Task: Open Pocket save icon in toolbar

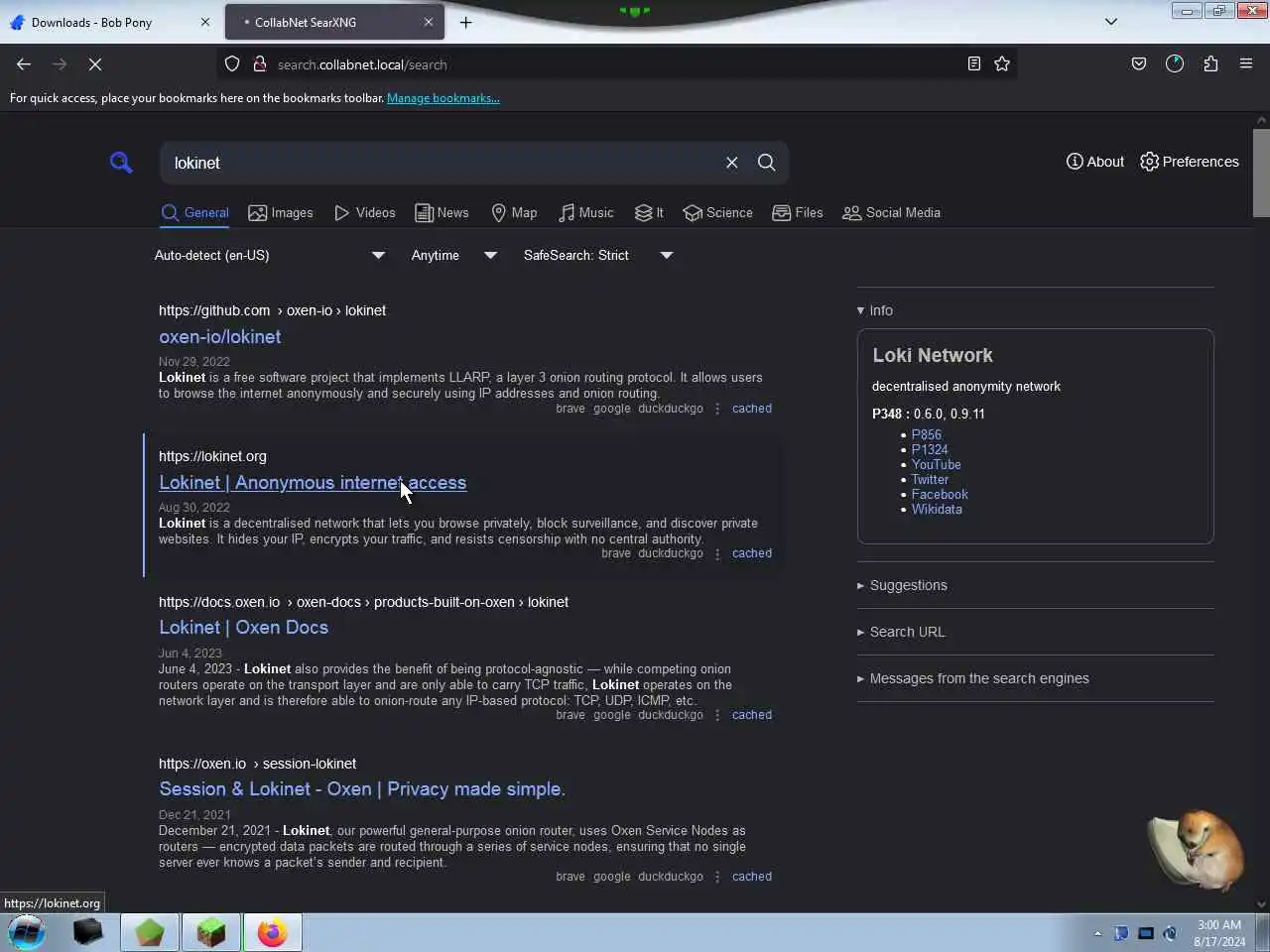Action: tap(1139, 64)
